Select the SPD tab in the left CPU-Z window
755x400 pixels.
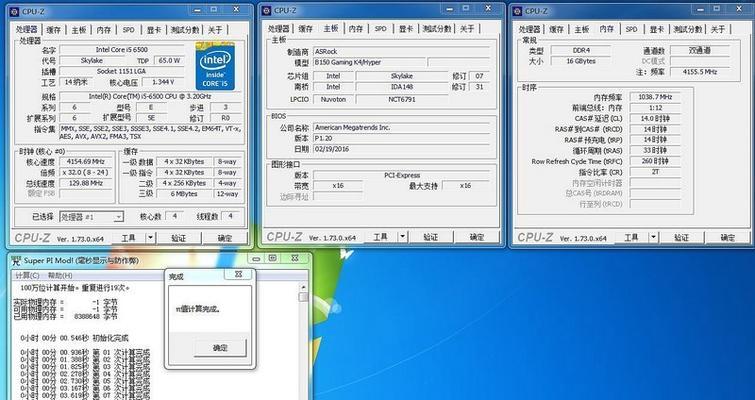point(129,30)
